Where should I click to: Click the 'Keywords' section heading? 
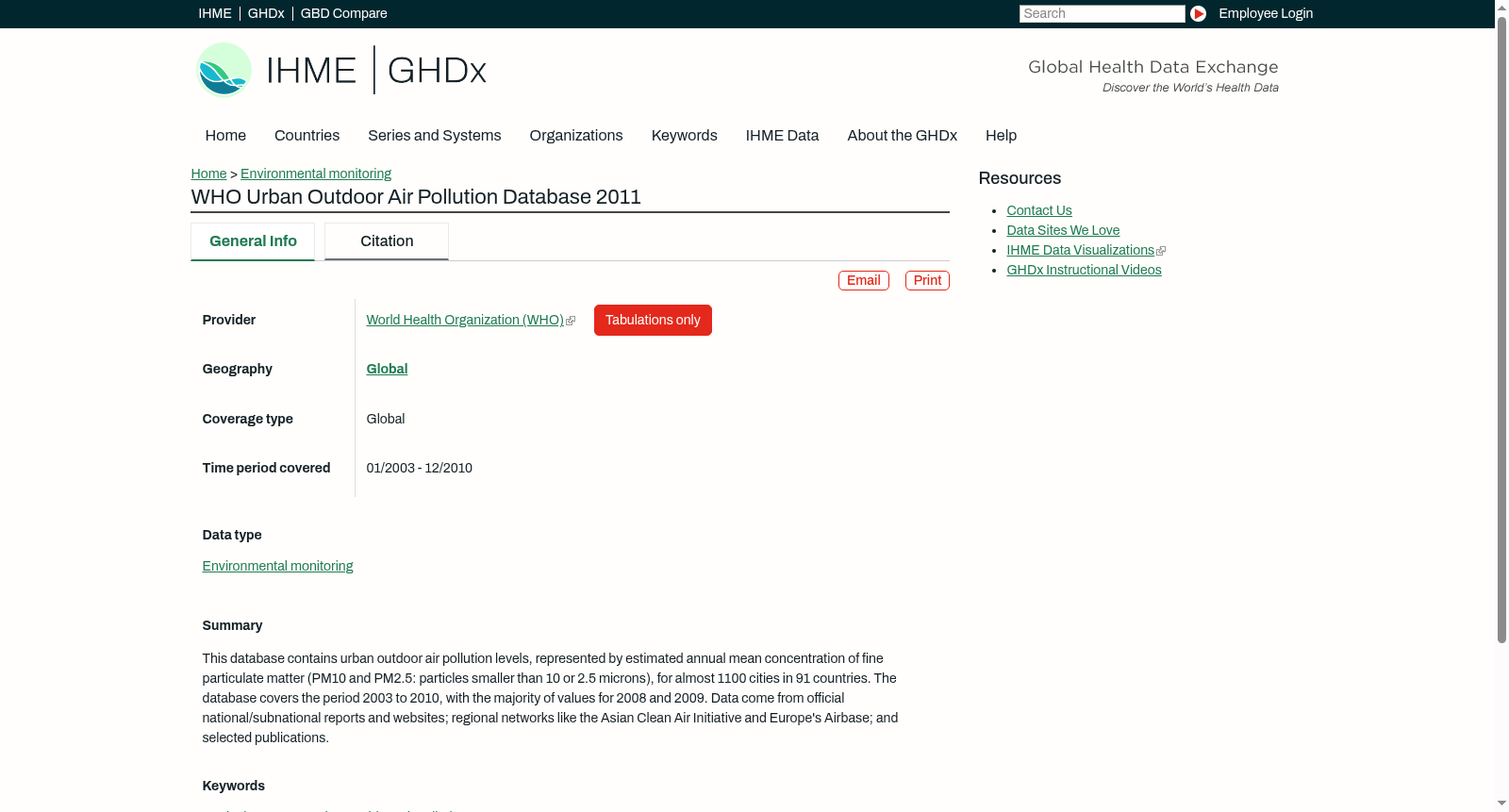tap(233, 786)
